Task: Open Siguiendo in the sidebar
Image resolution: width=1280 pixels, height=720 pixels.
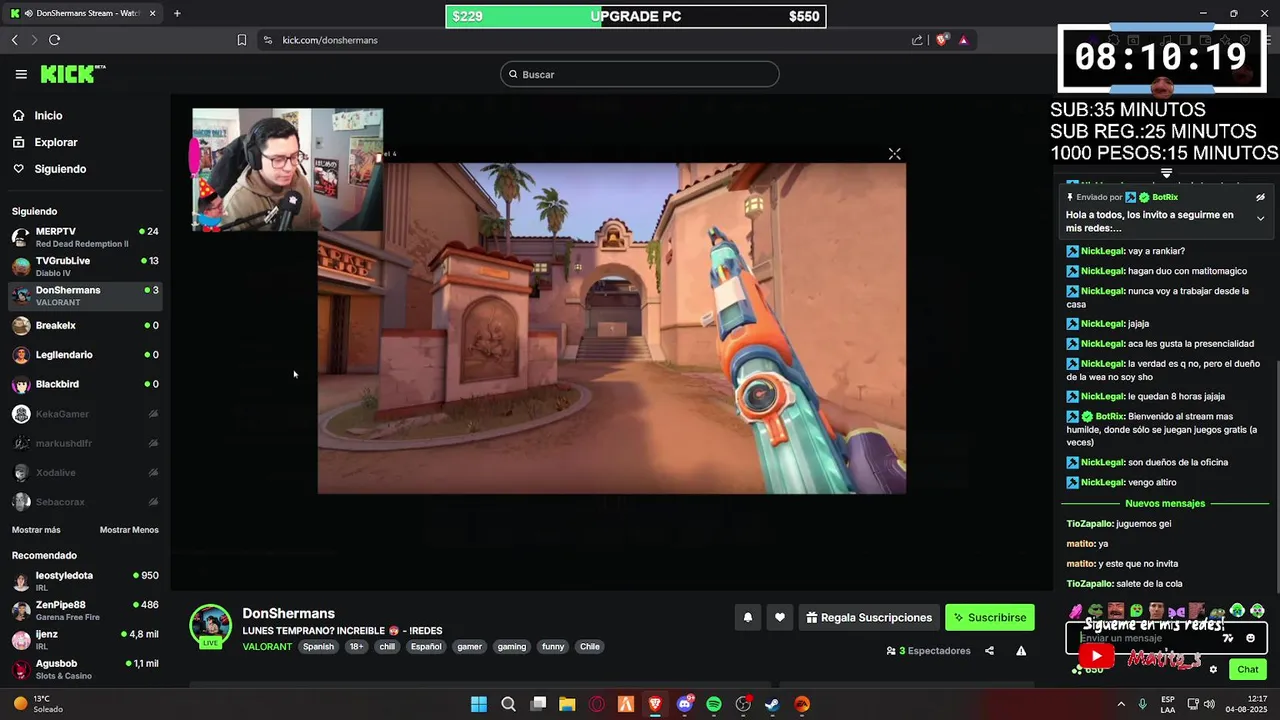Action: click(x=60, y=169)
